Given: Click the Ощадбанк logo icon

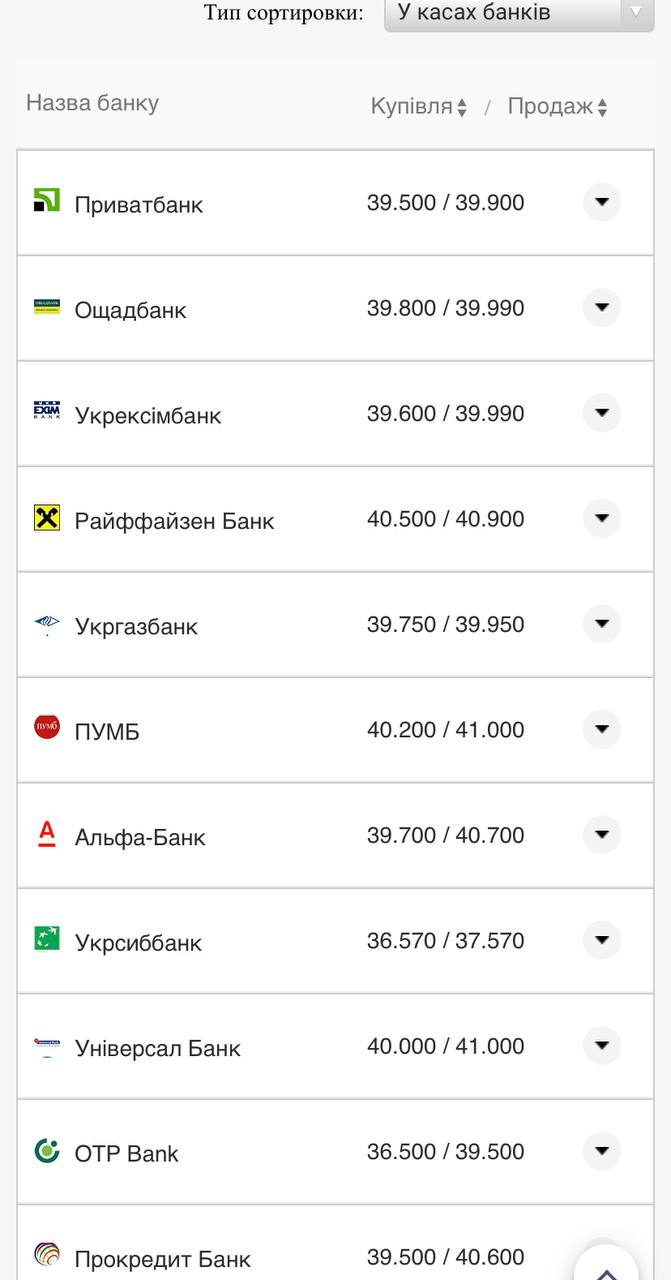Looking at the screenshot, I should click(47, 306).
